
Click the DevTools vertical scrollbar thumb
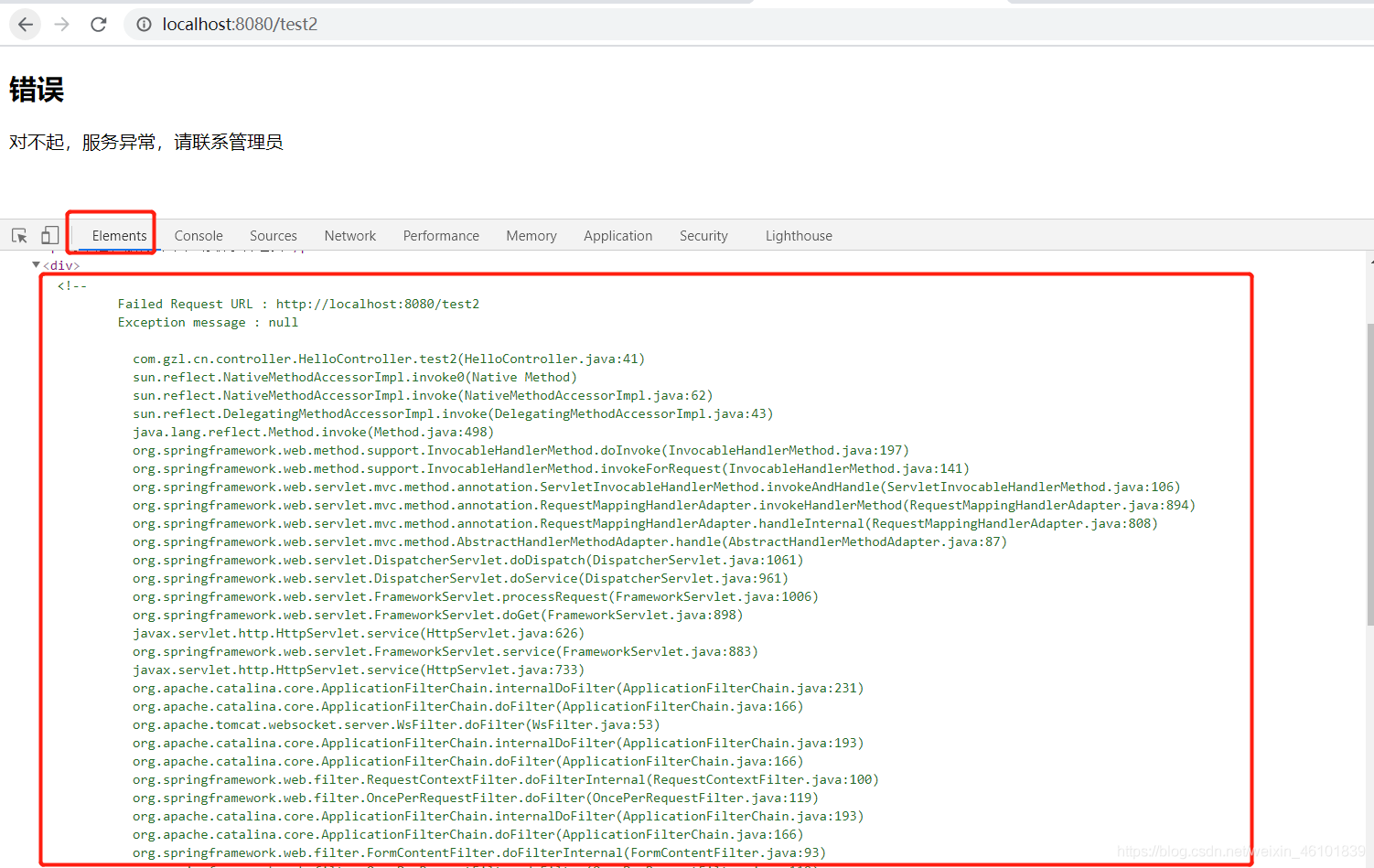click(1369, 474)
